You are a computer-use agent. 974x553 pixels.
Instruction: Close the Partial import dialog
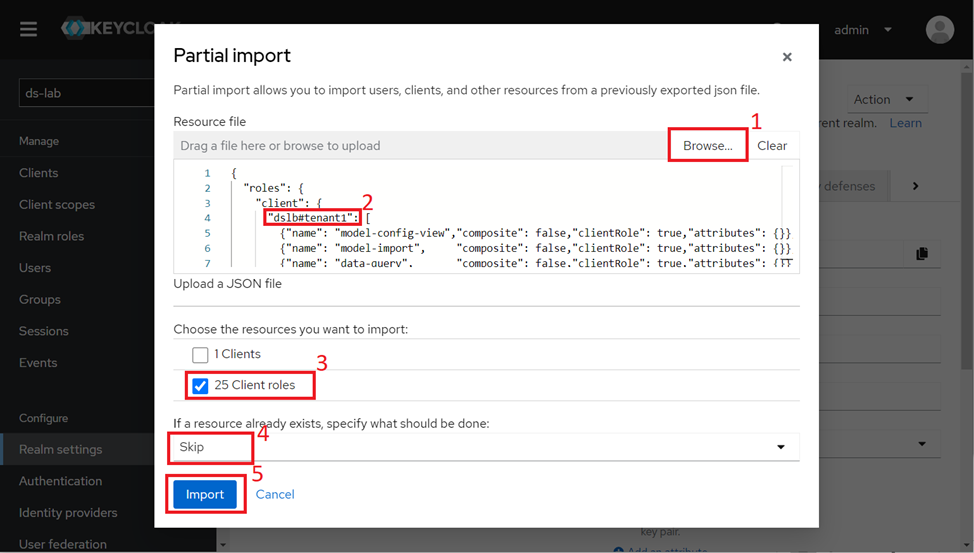click(x=787, y=57)
